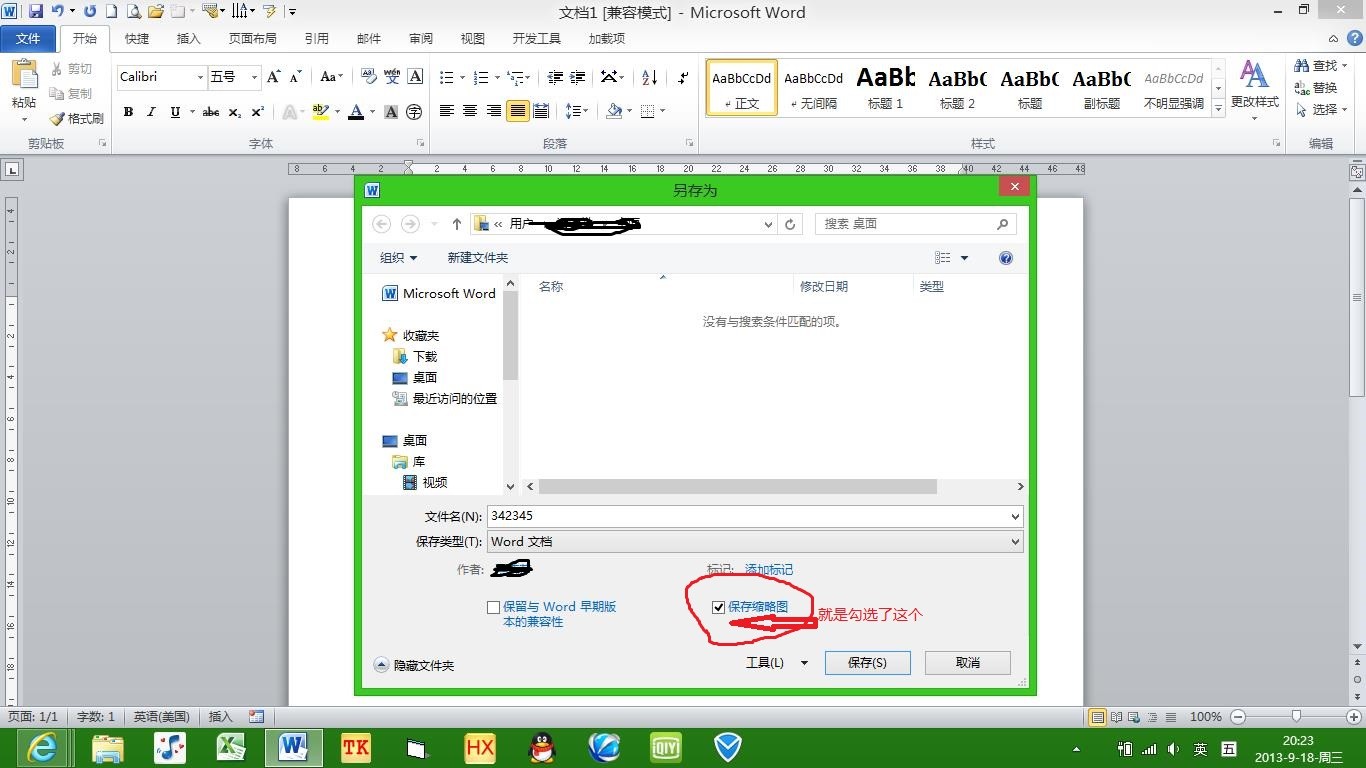1366x768 pixels.
Task: Grow font size icon
Action: click(272, 77)
